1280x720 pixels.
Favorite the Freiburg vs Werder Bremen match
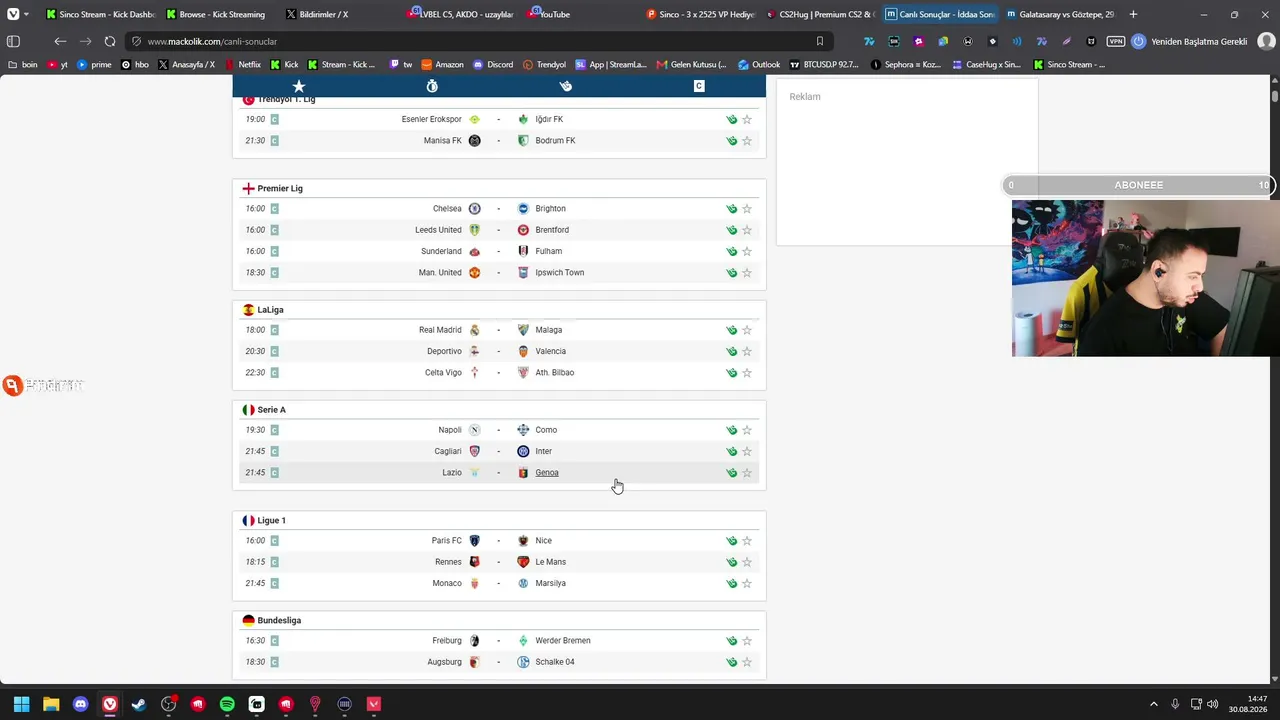747,641
